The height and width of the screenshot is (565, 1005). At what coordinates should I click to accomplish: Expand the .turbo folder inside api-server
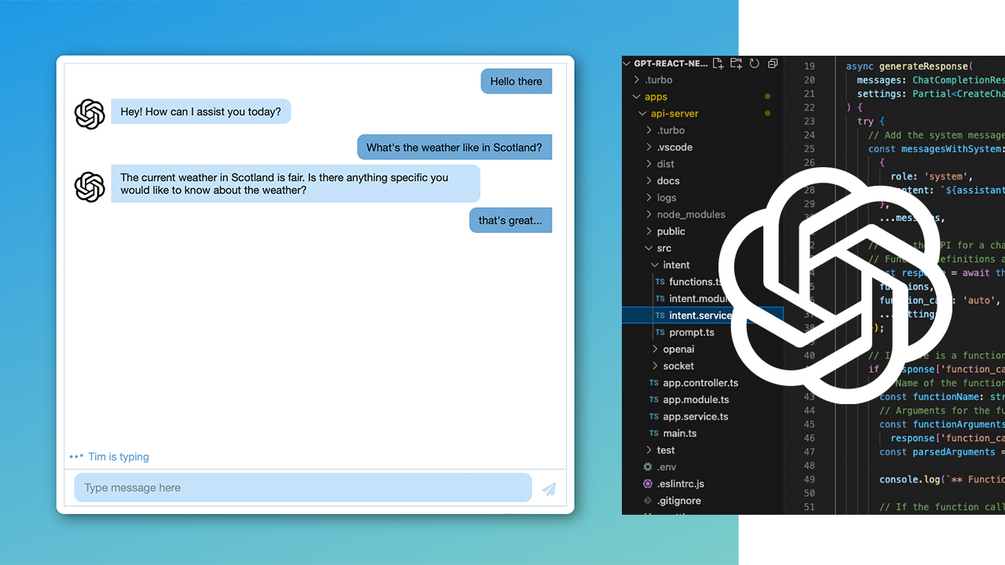(649, 130)
